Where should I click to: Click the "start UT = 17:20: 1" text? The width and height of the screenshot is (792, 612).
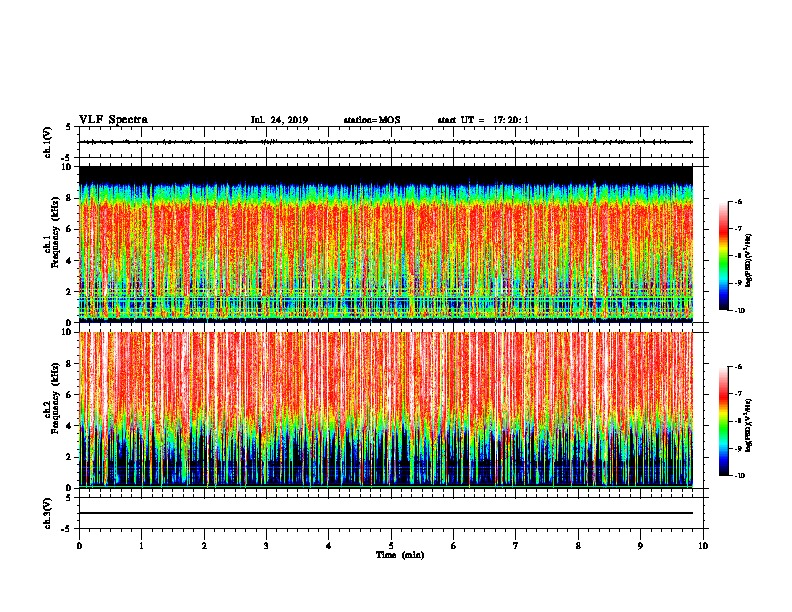[x=483, y=120]
